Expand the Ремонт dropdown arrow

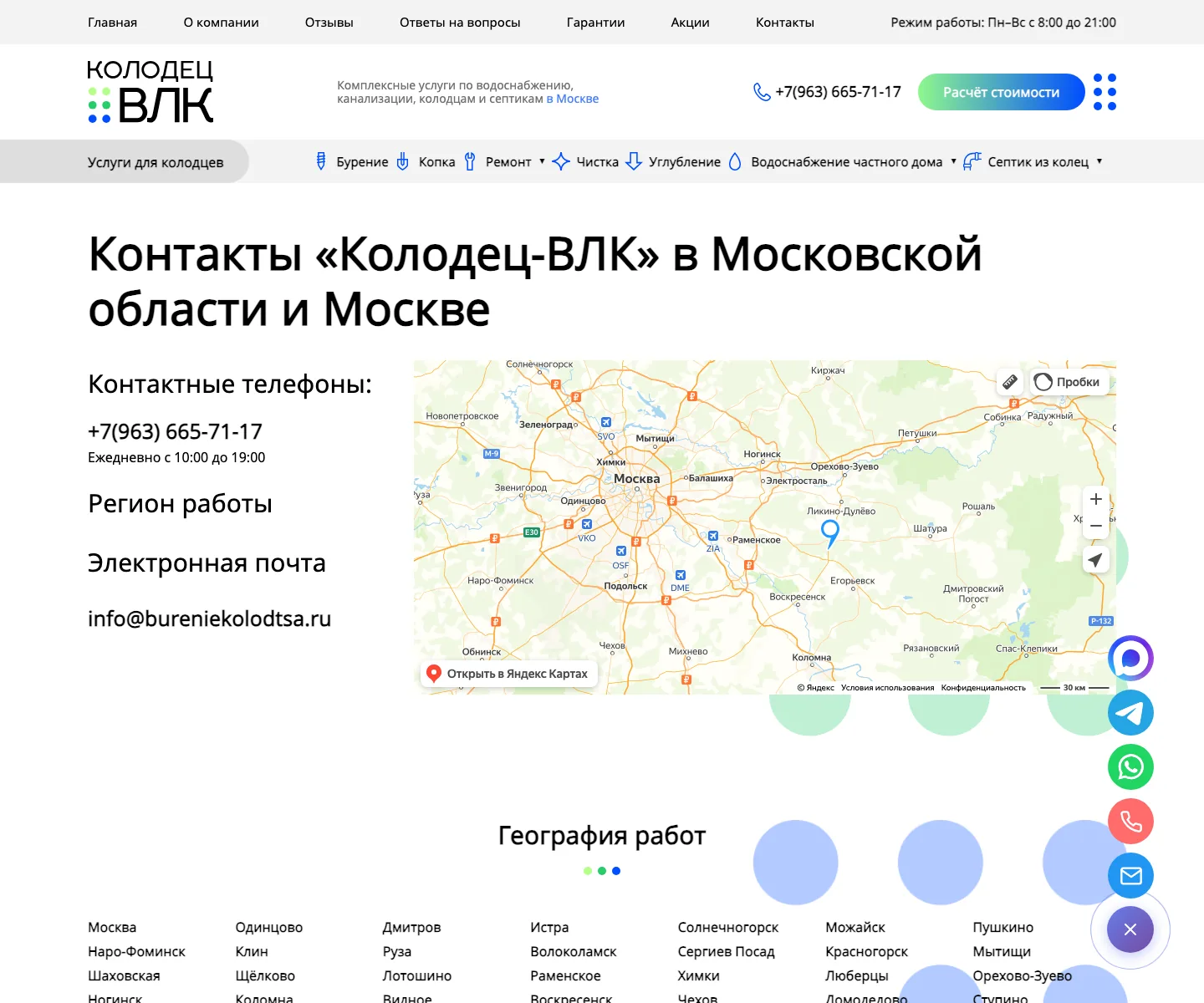542,161
